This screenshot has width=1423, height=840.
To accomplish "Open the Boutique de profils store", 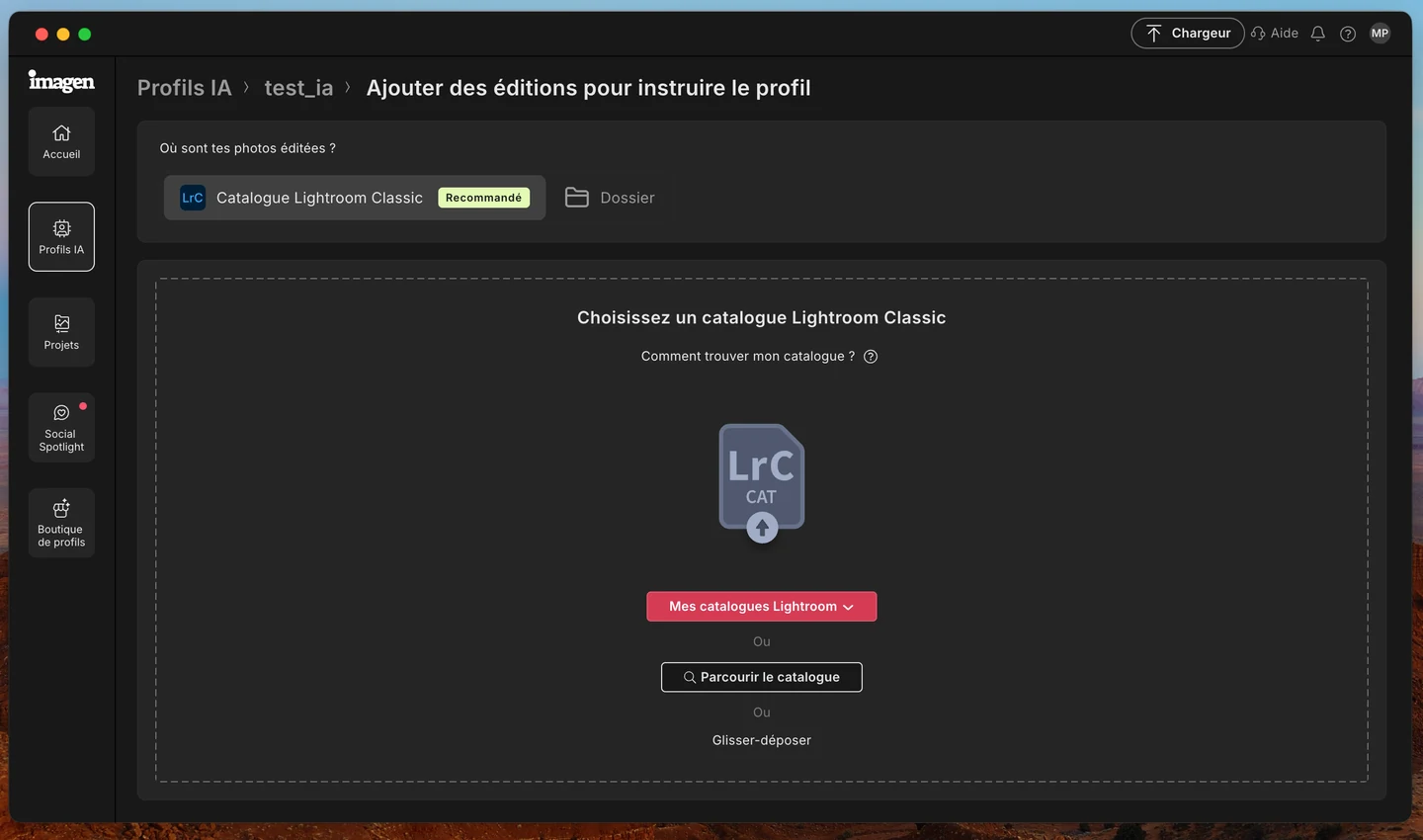I will [61, 523].
